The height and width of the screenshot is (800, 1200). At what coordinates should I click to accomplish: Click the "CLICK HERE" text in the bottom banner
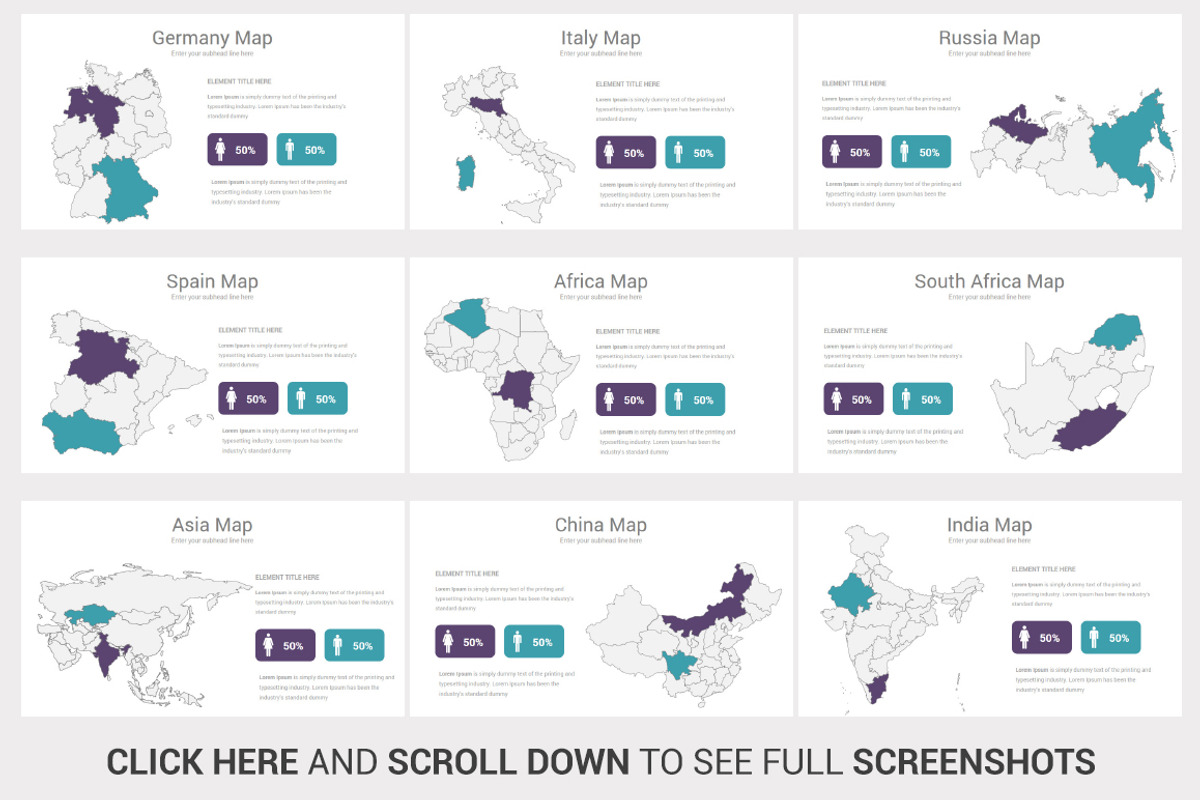(x=202, y=762)
